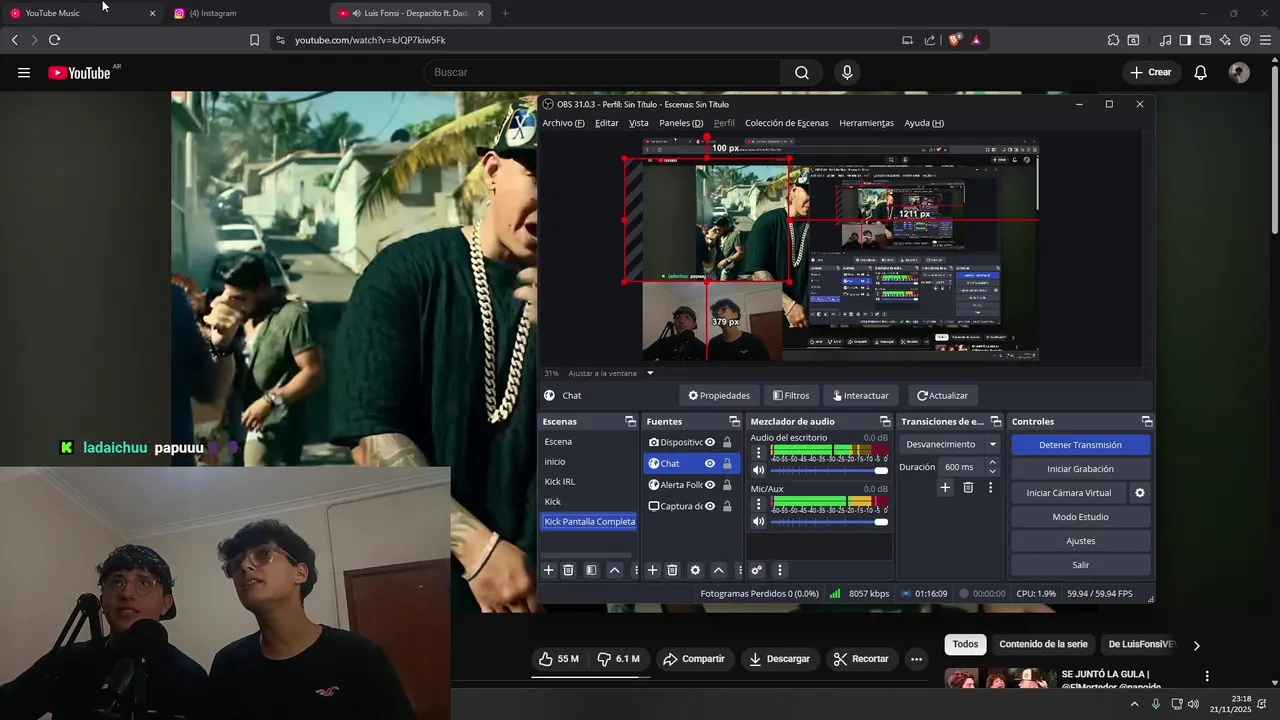Show next chips with right chevron

coord(1196,645)
